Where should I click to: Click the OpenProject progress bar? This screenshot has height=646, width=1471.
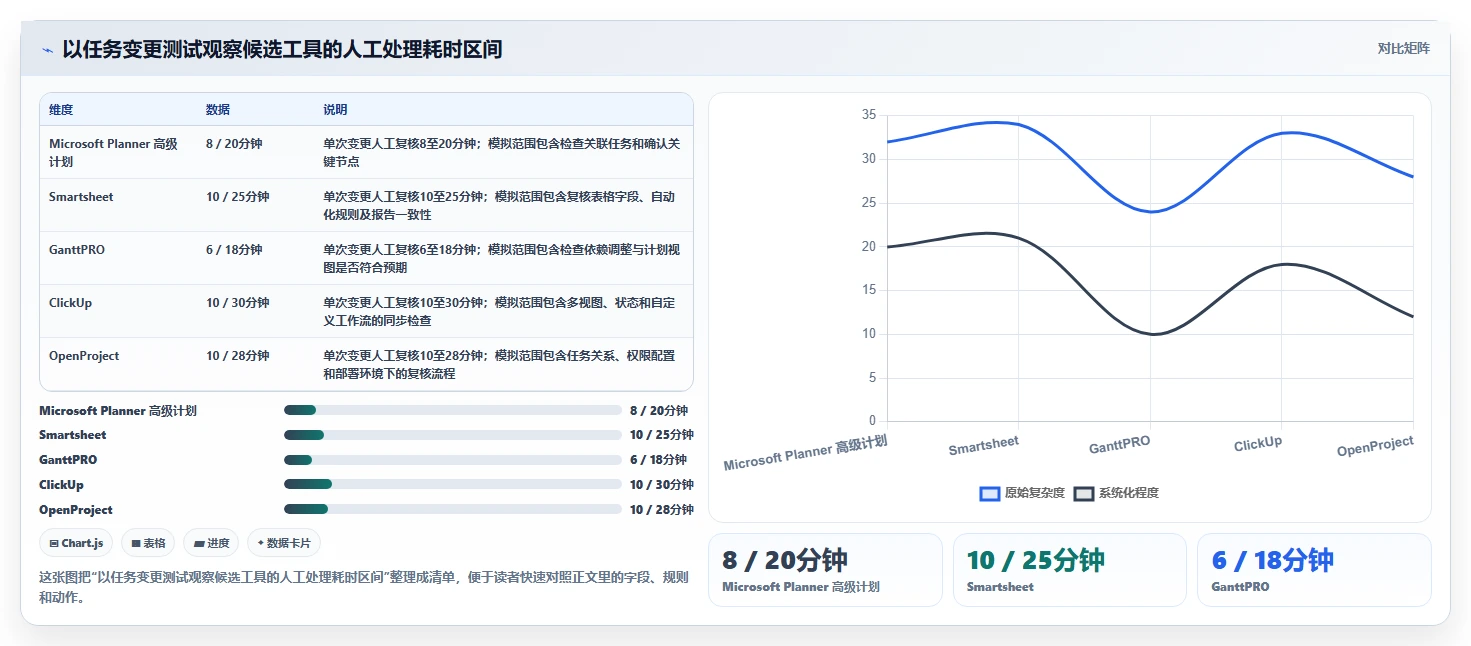click(x=453, y=509)
